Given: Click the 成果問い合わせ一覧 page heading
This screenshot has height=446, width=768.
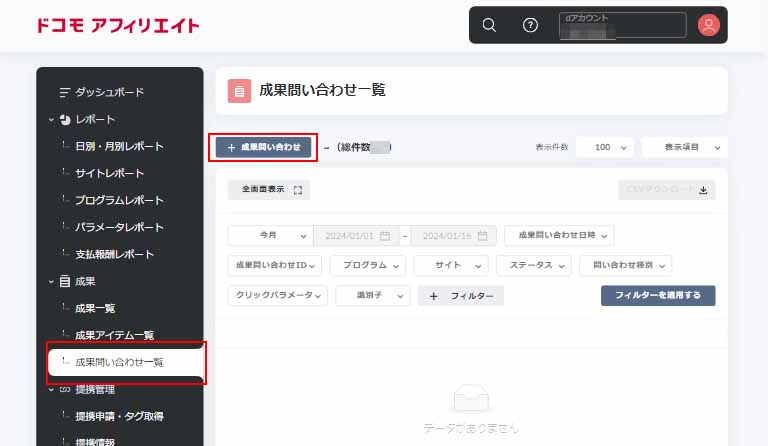Looking at the screenshot, I should tap(322, 90).
